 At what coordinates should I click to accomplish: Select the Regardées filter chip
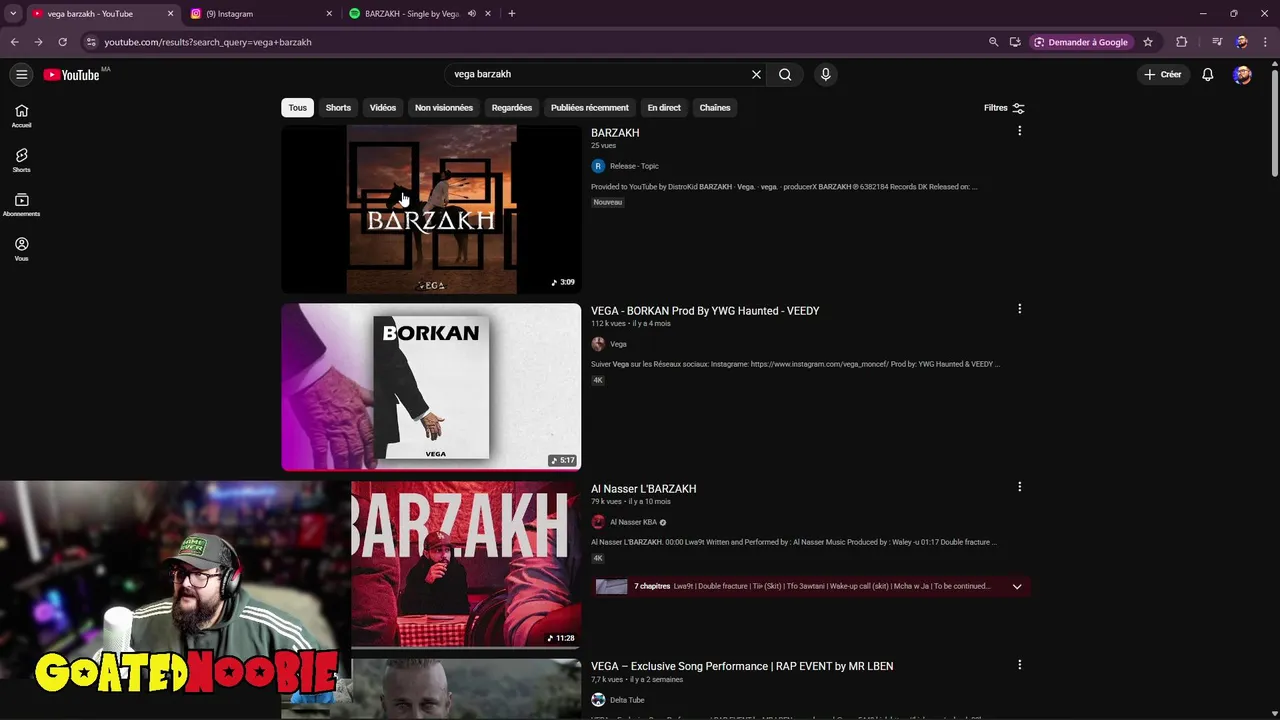[512, 108]
